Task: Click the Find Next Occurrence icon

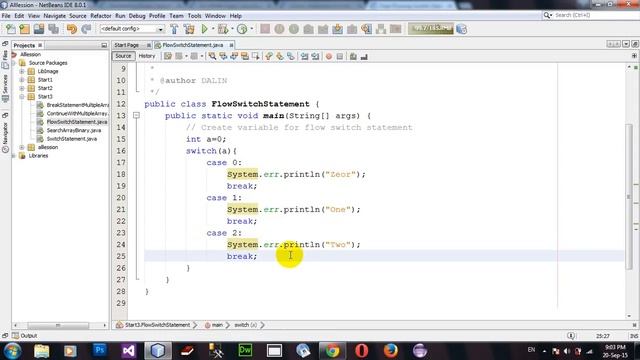Action: (234, 57)
